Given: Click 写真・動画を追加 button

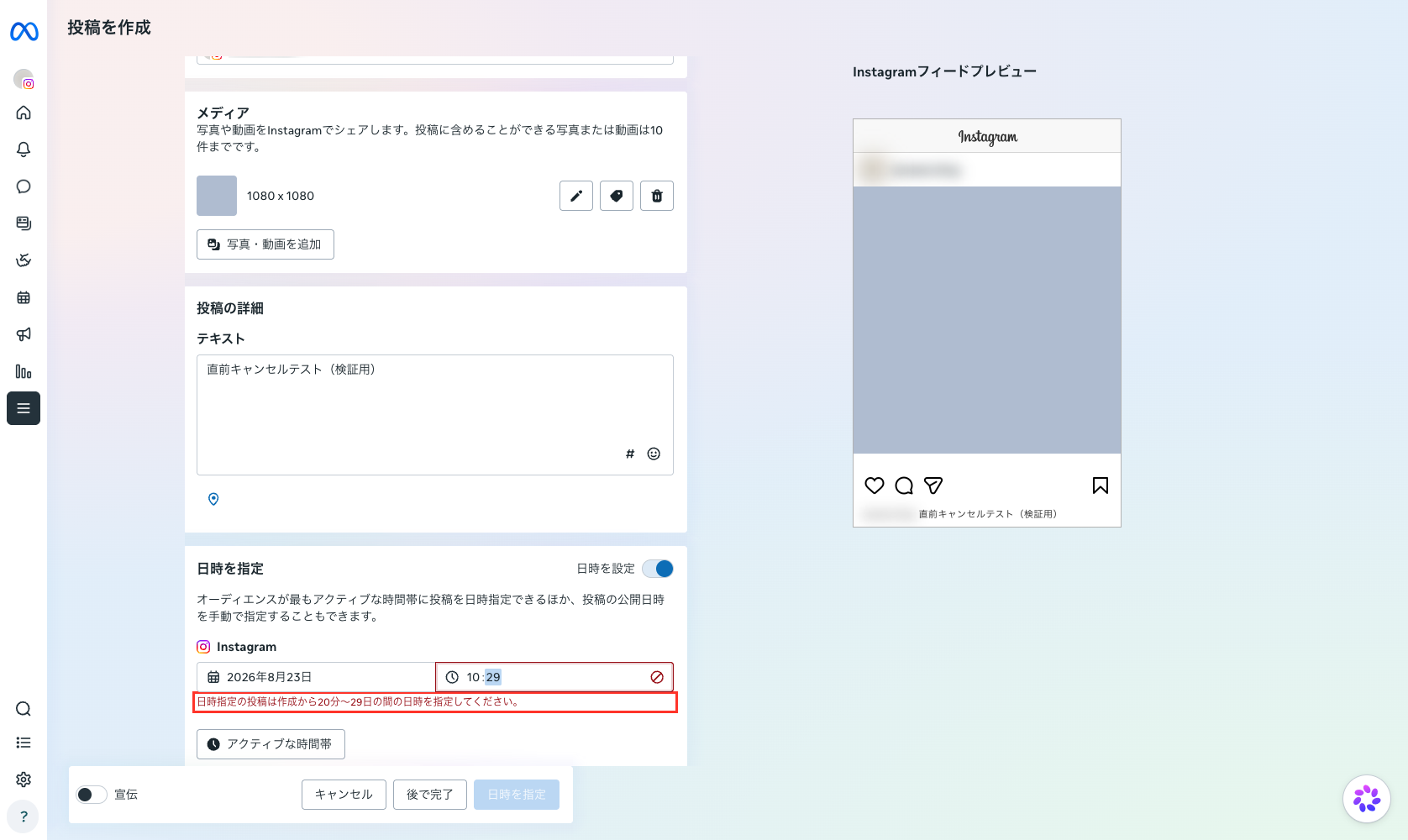Looking at the screenshot, I should click(x=265, y=244).
